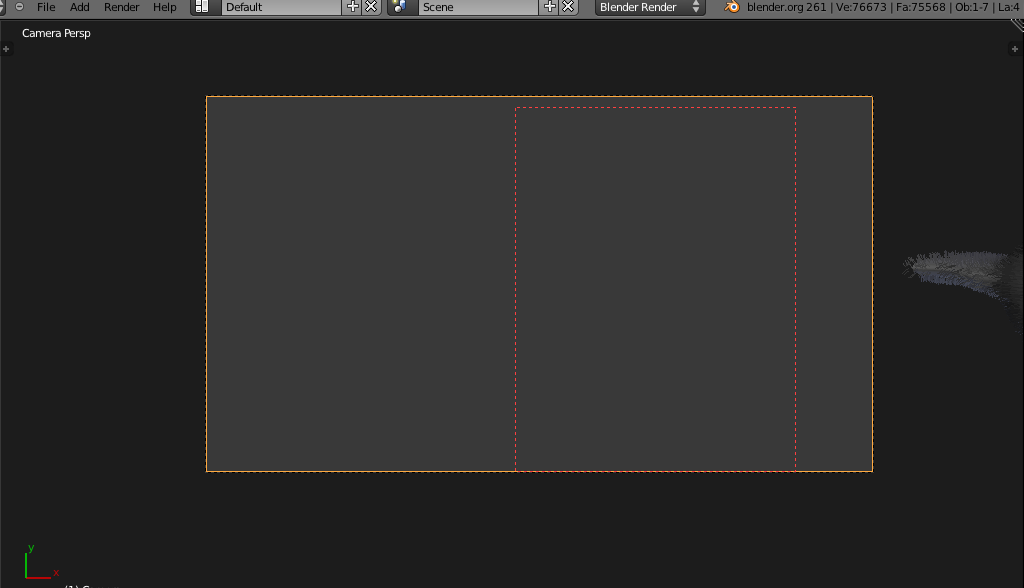Click the blender.org 261 version text
This screenshot has height=588, width=1024.
(786, 7)
